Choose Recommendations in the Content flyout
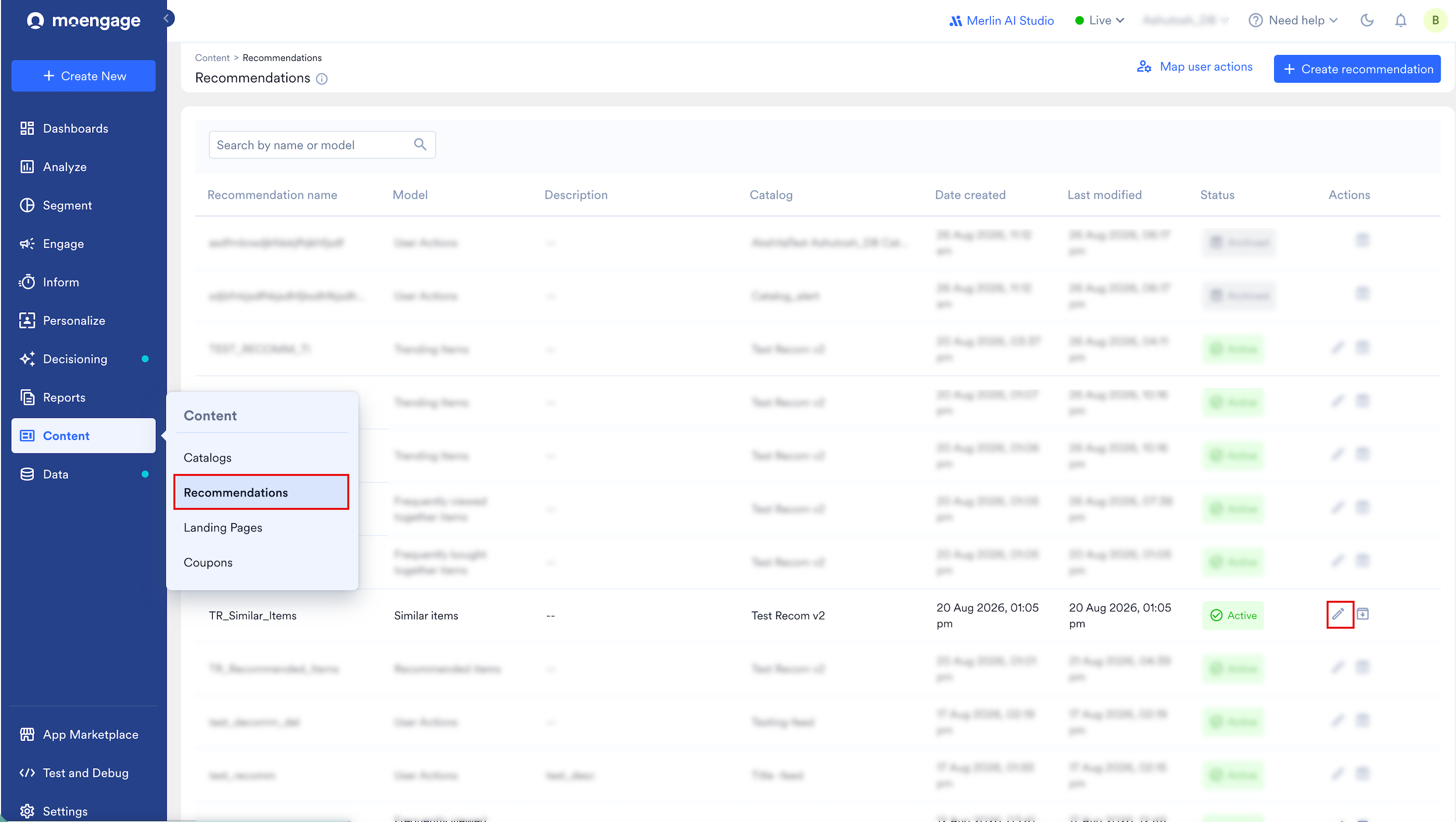The width and height of the screenshot is (1456, 822). click(261, 492)
